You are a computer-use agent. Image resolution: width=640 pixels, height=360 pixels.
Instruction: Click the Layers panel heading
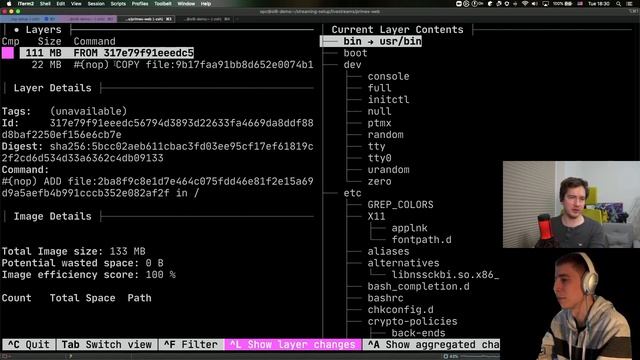(x=43, y=30)
